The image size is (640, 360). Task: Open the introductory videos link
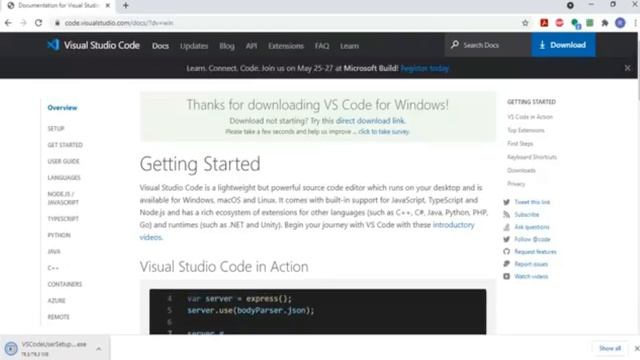[453, 225]
